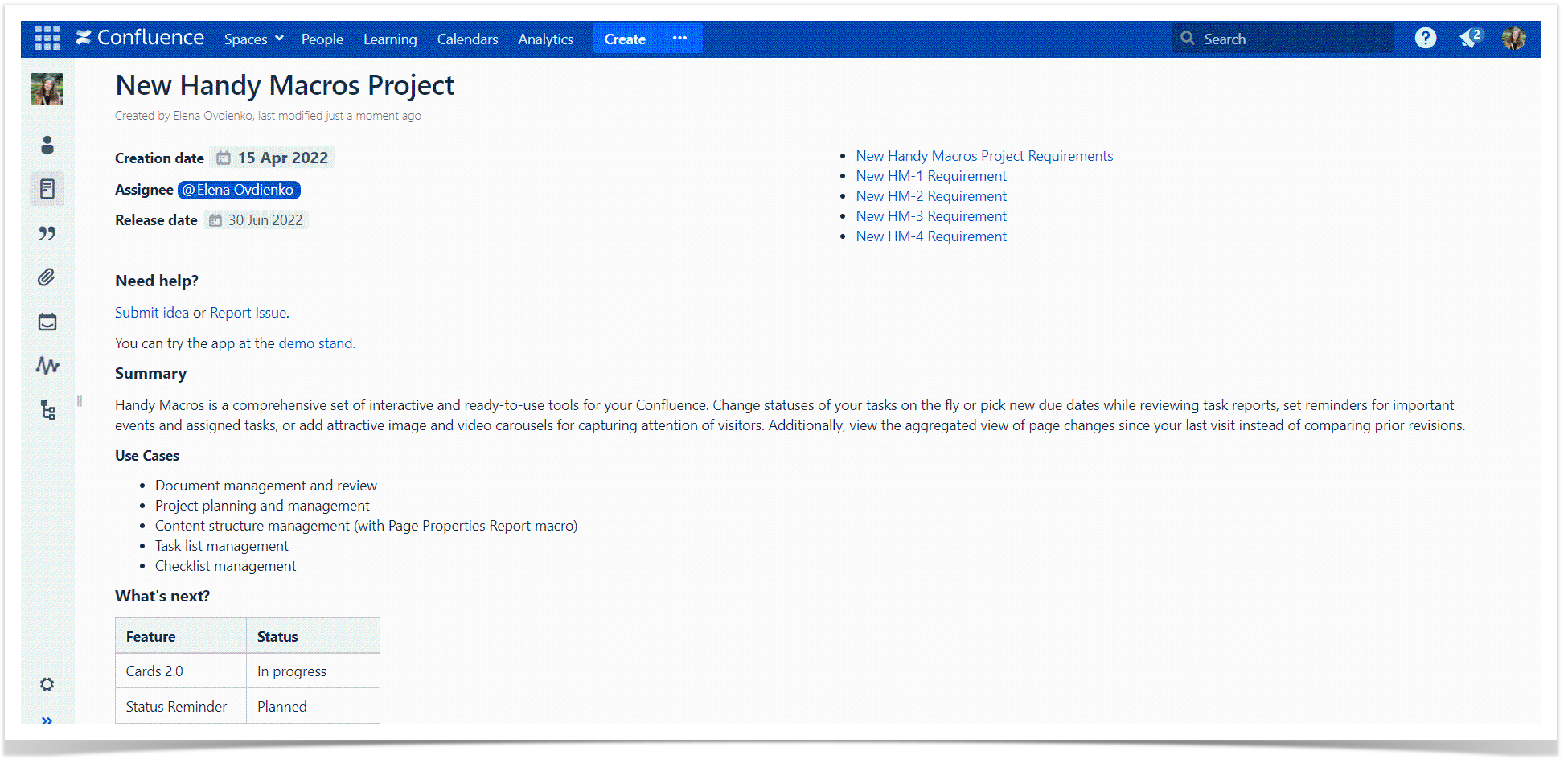Open attachments paperclip icon in sidebar
This screenshot has height=763, width=1568.
pos(47,277)
